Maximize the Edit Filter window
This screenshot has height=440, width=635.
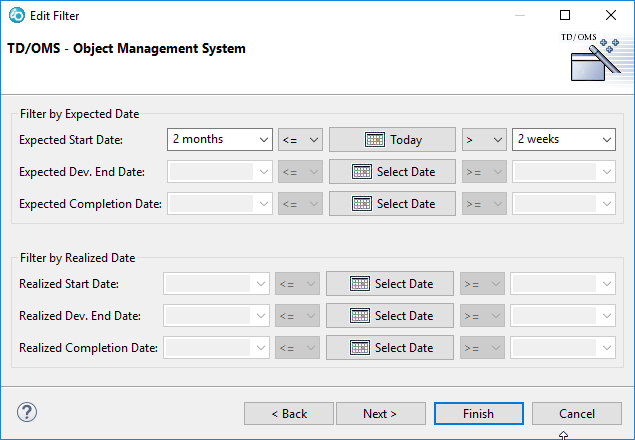click(565, 16)
